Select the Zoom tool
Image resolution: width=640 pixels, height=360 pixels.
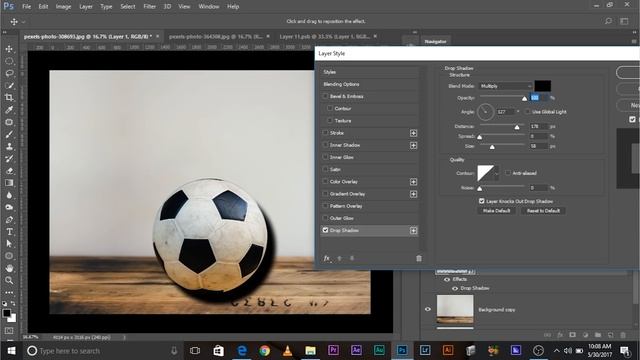point(9,280)
